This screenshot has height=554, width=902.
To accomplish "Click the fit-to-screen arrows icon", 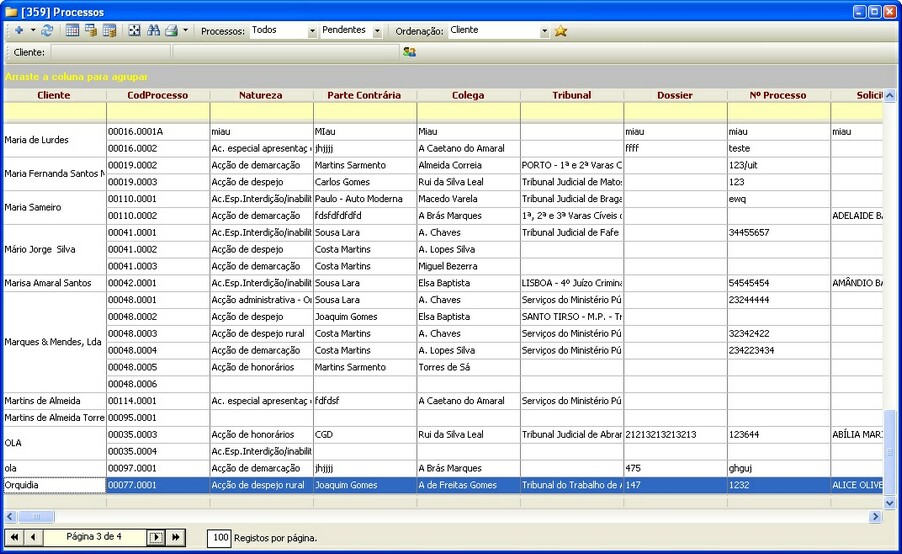I will pos(134,30).
